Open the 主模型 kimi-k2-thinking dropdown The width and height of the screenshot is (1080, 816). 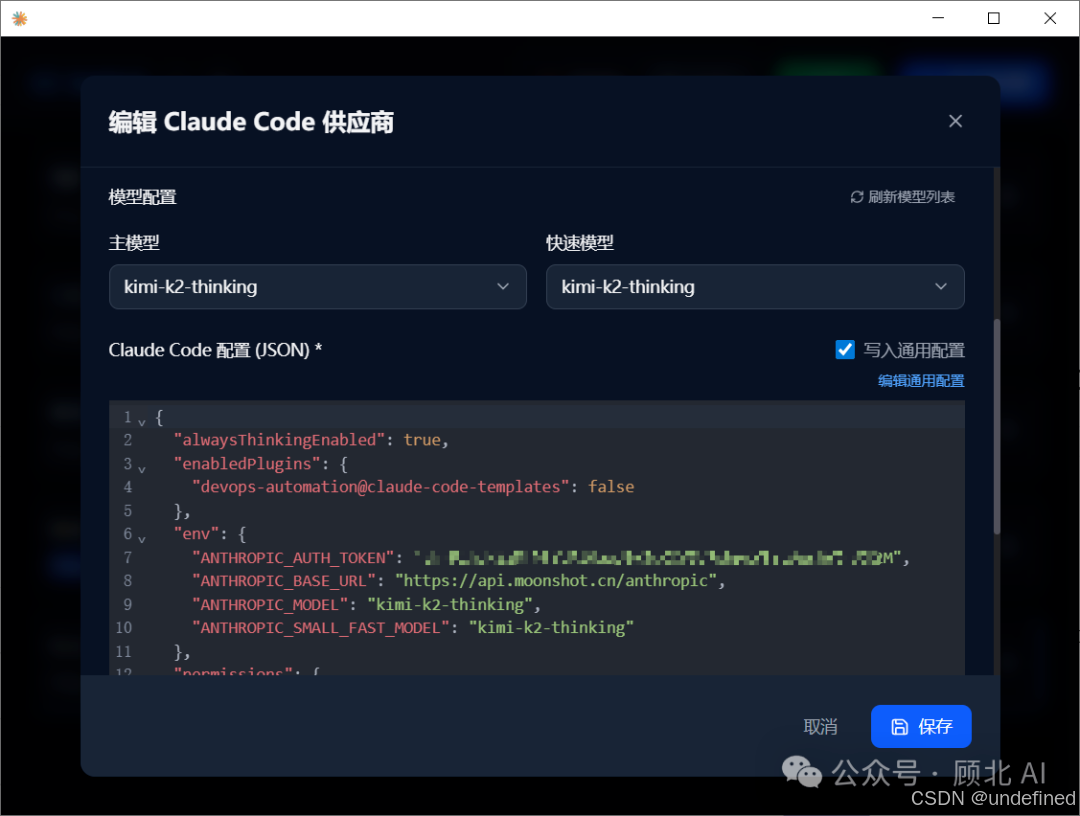318,286
